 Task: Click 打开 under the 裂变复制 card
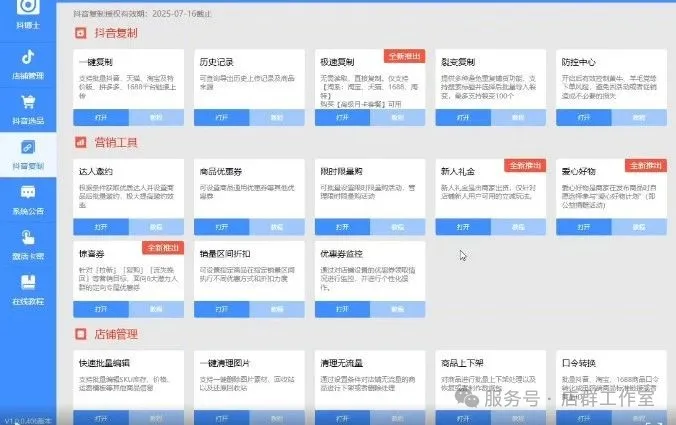tap(462, 117)
